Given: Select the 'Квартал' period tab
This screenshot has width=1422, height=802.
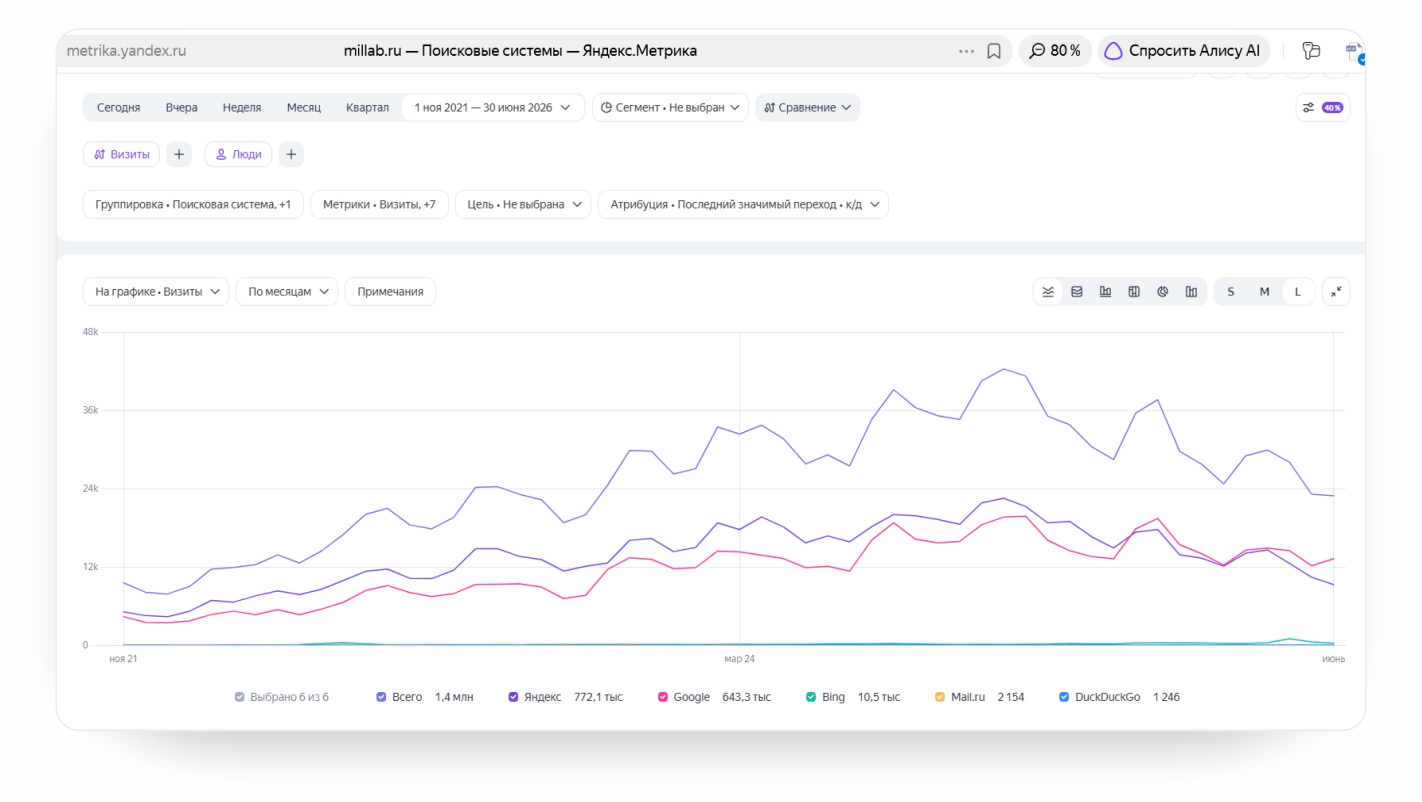Looking at the screenshot, I should point(367,107).
